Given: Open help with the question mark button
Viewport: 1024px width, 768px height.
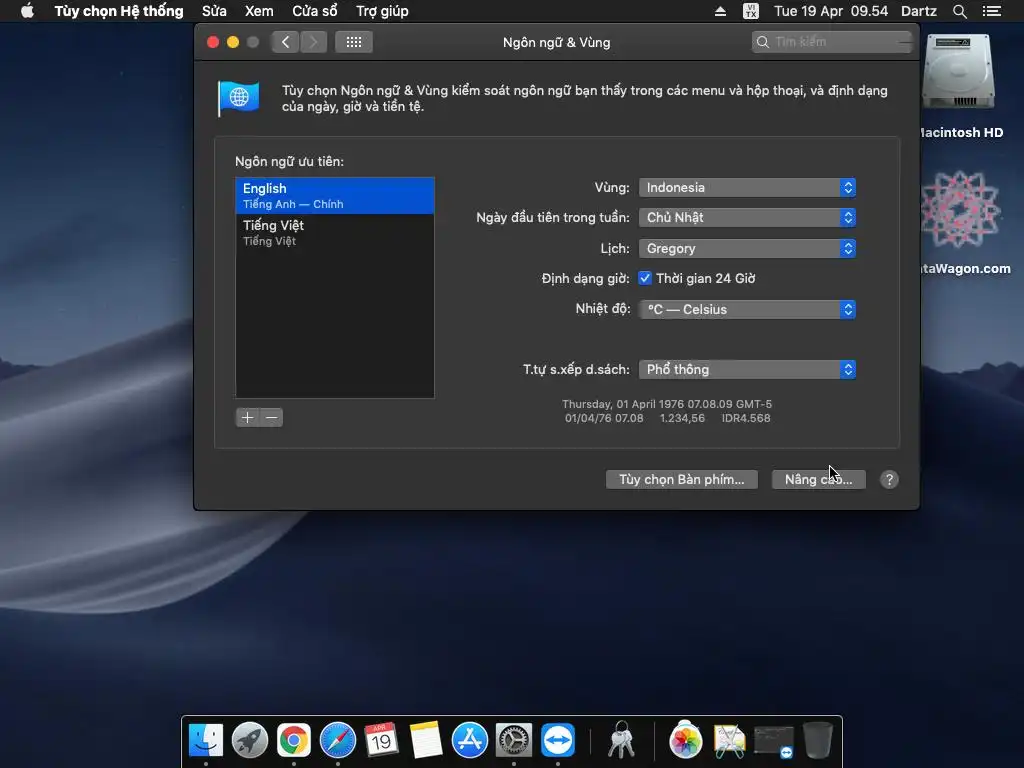Looking at the screenshot, I should pyautogui.click(x=889, y=479).
